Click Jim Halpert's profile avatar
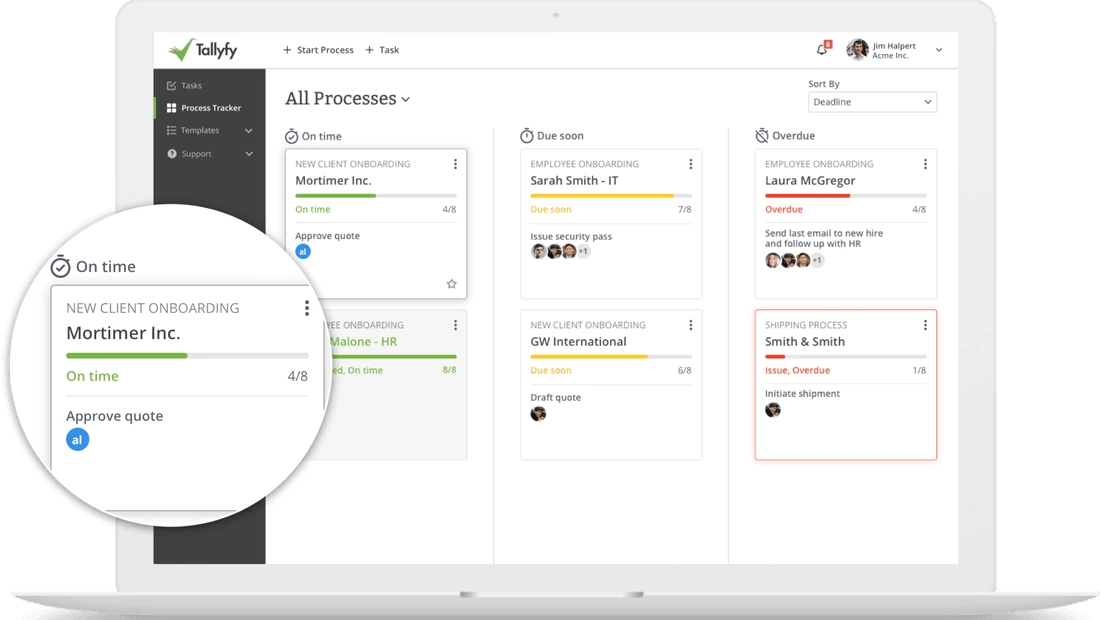This screenshot has width=1100, height=620. tap(857, 50)
